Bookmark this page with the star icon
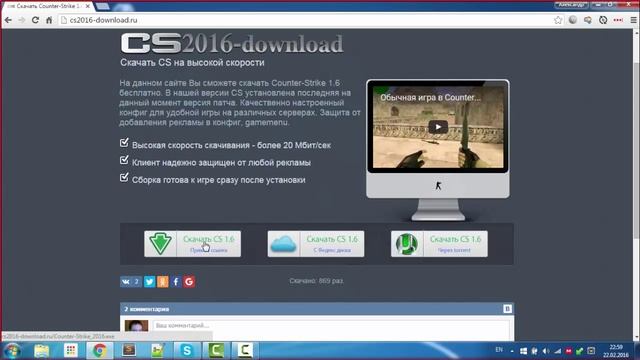This screenshot has width=640, height=360. 558,20
